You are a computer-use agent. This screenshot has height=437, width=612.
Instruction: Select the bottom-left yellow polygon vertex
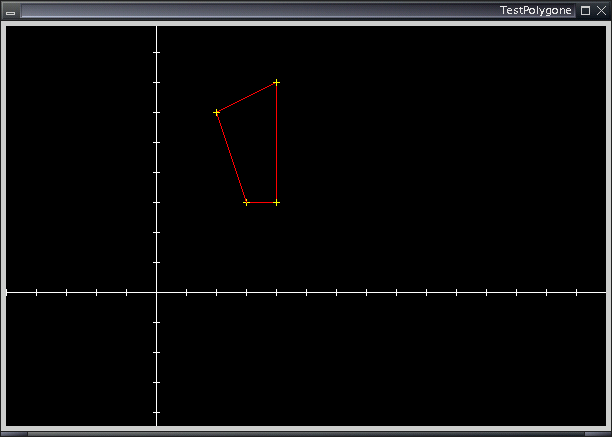coord(246,203)
